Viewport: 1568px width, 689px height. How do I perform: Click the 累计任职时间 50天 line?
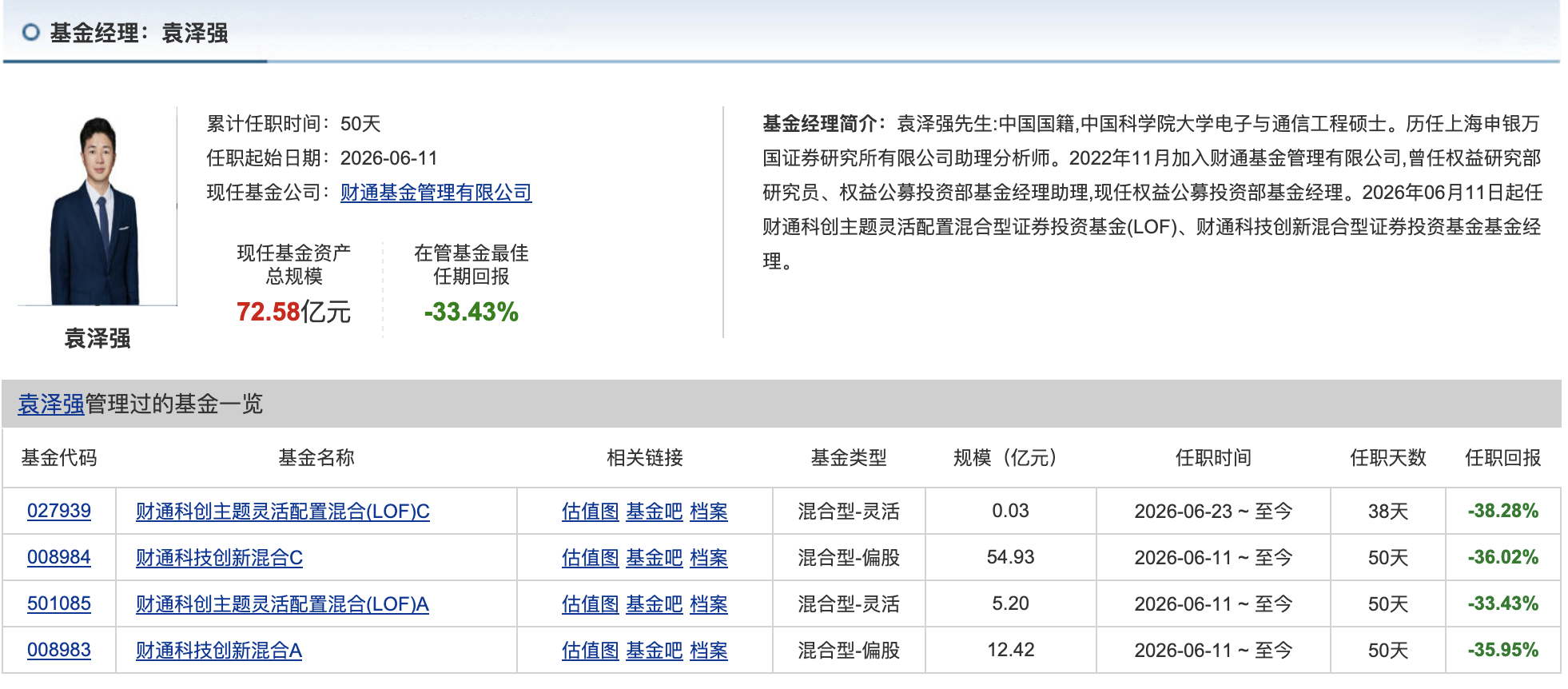click(293, 124)
